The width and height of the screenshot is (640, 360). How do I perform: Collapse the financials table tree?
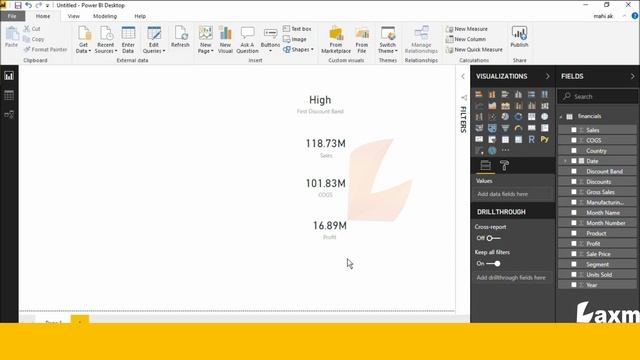coord(561,117)
